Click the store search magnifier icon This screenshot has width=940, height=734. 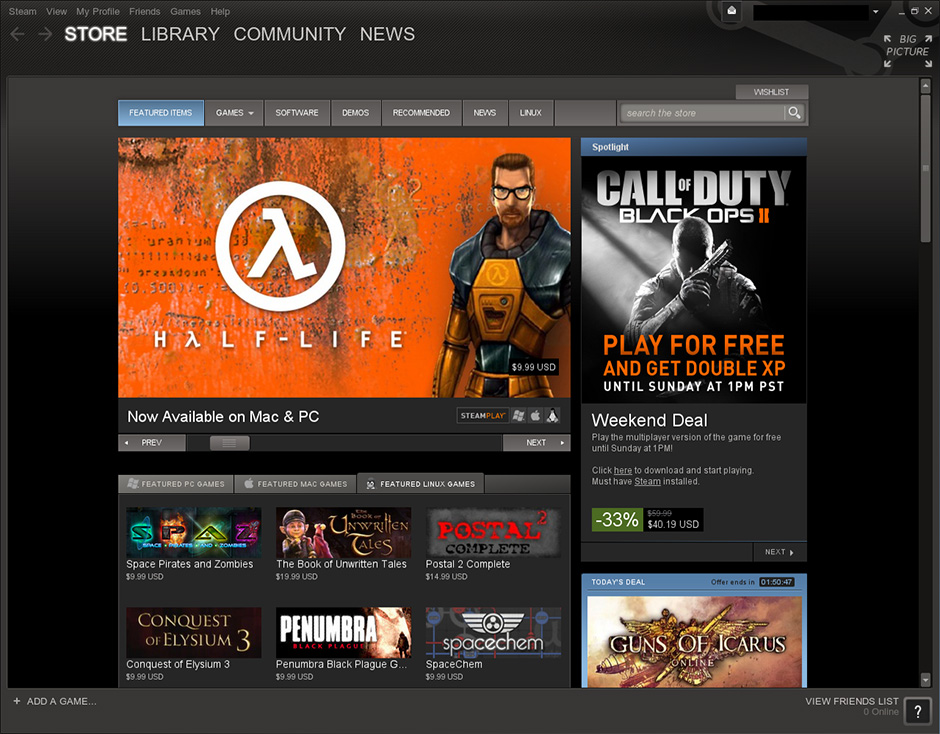795,113
